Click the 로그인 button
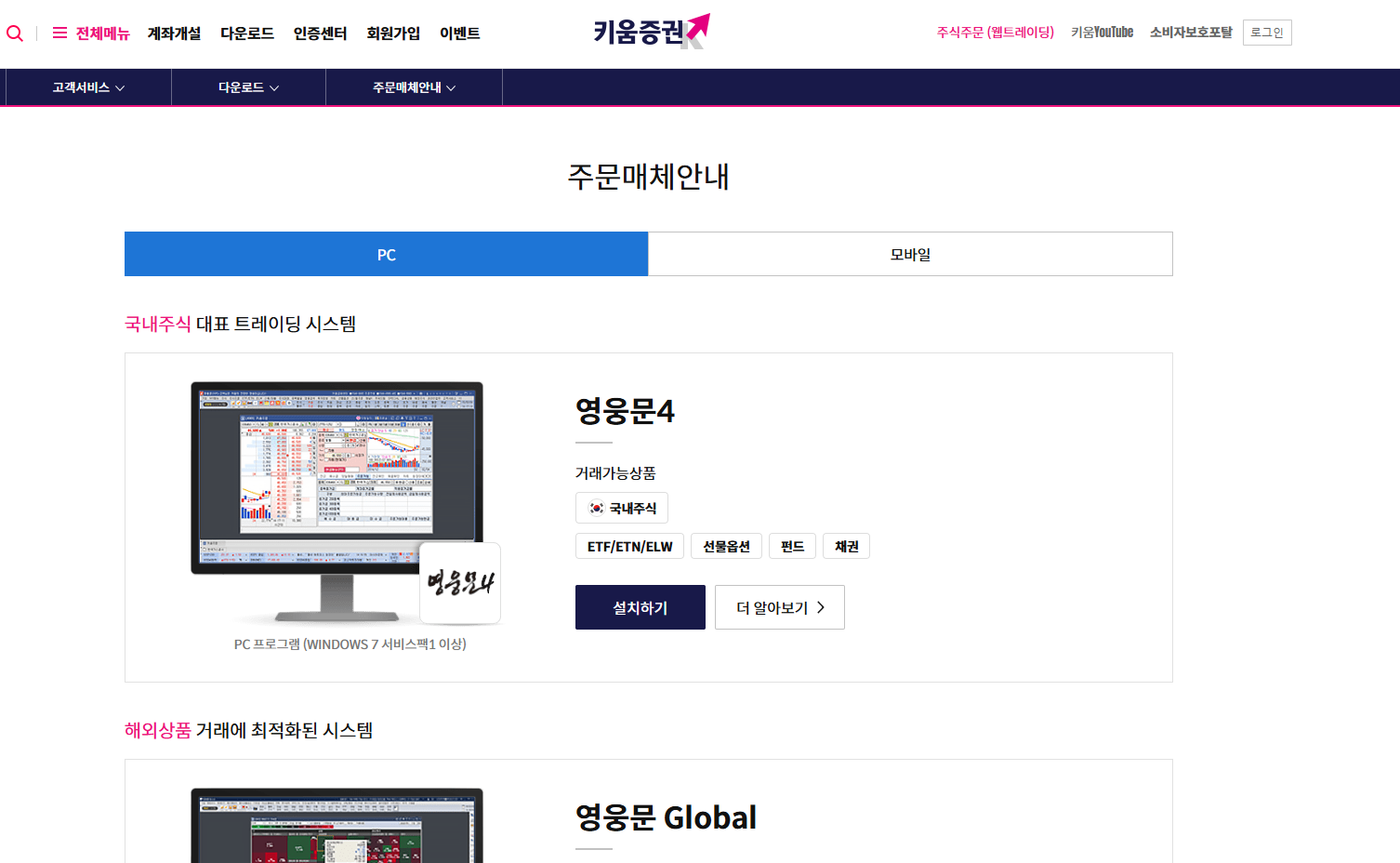Image resolution: width=1400 pixels, height=863 pixels. [x=1267, y=33]
